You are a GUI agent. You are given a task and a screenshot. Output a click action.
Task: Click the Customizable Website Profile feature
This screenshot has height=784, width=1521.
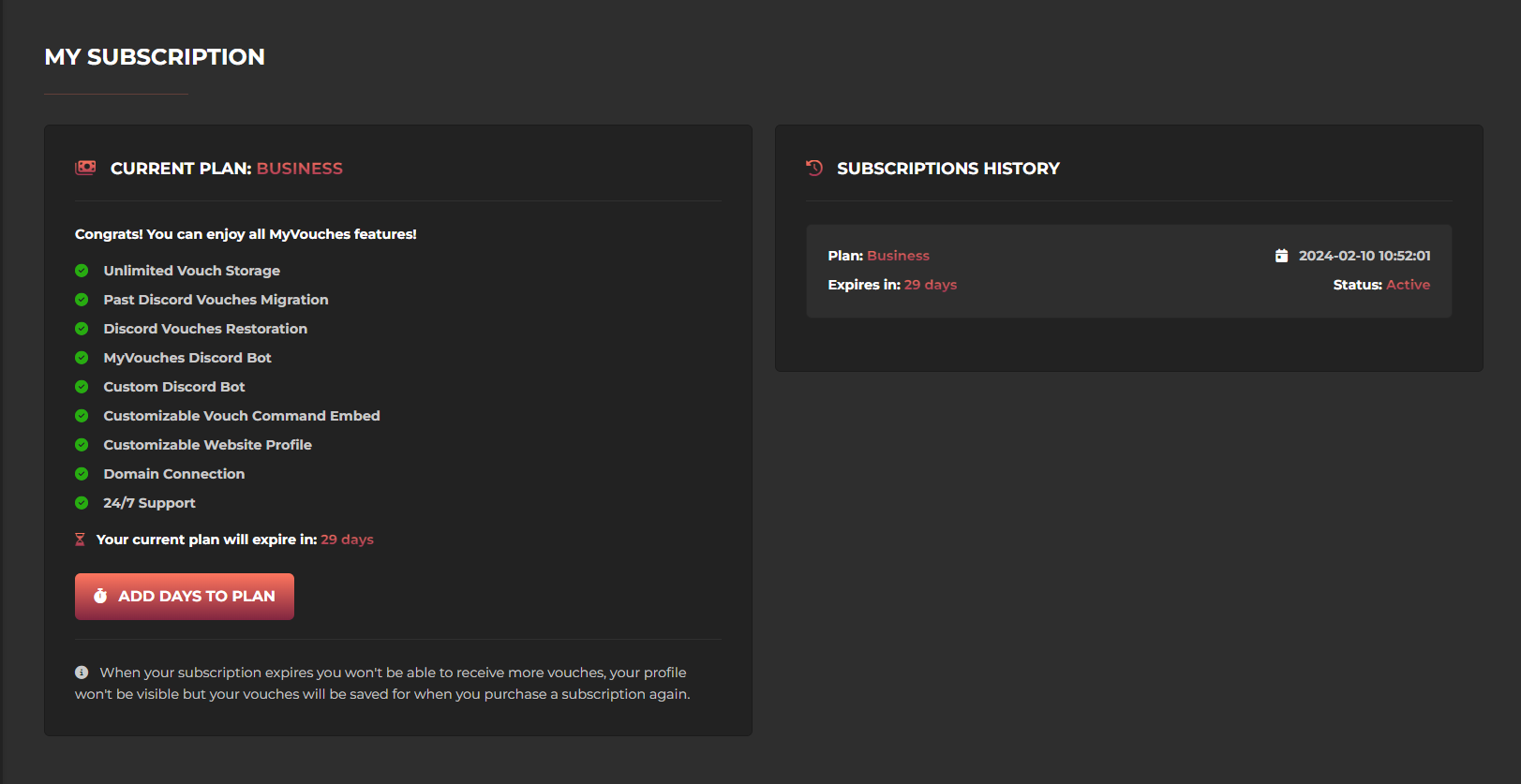(207, 445)
